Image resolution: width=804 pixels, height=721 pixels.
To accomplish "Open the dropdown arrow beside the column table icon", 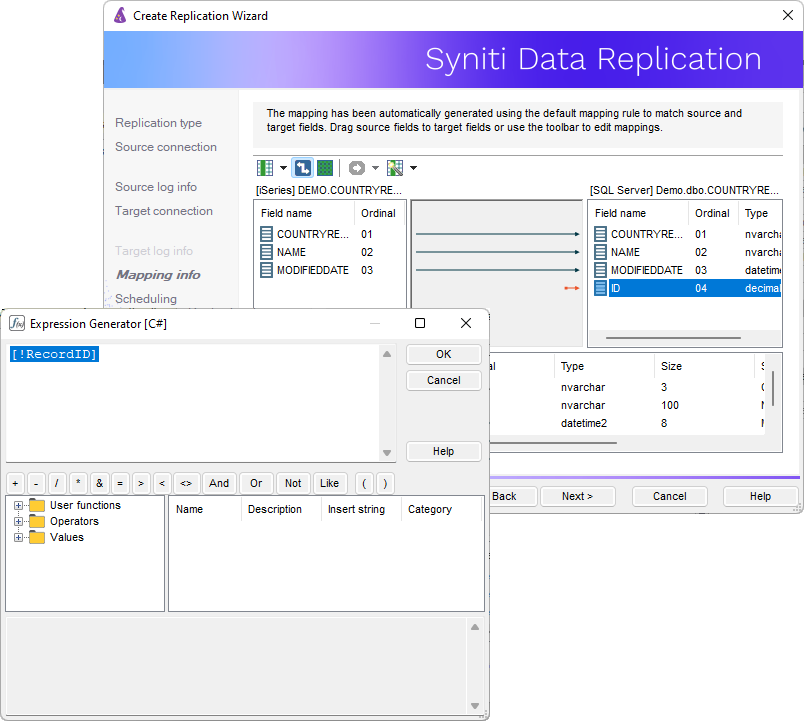I will click(x=283, y=168).
